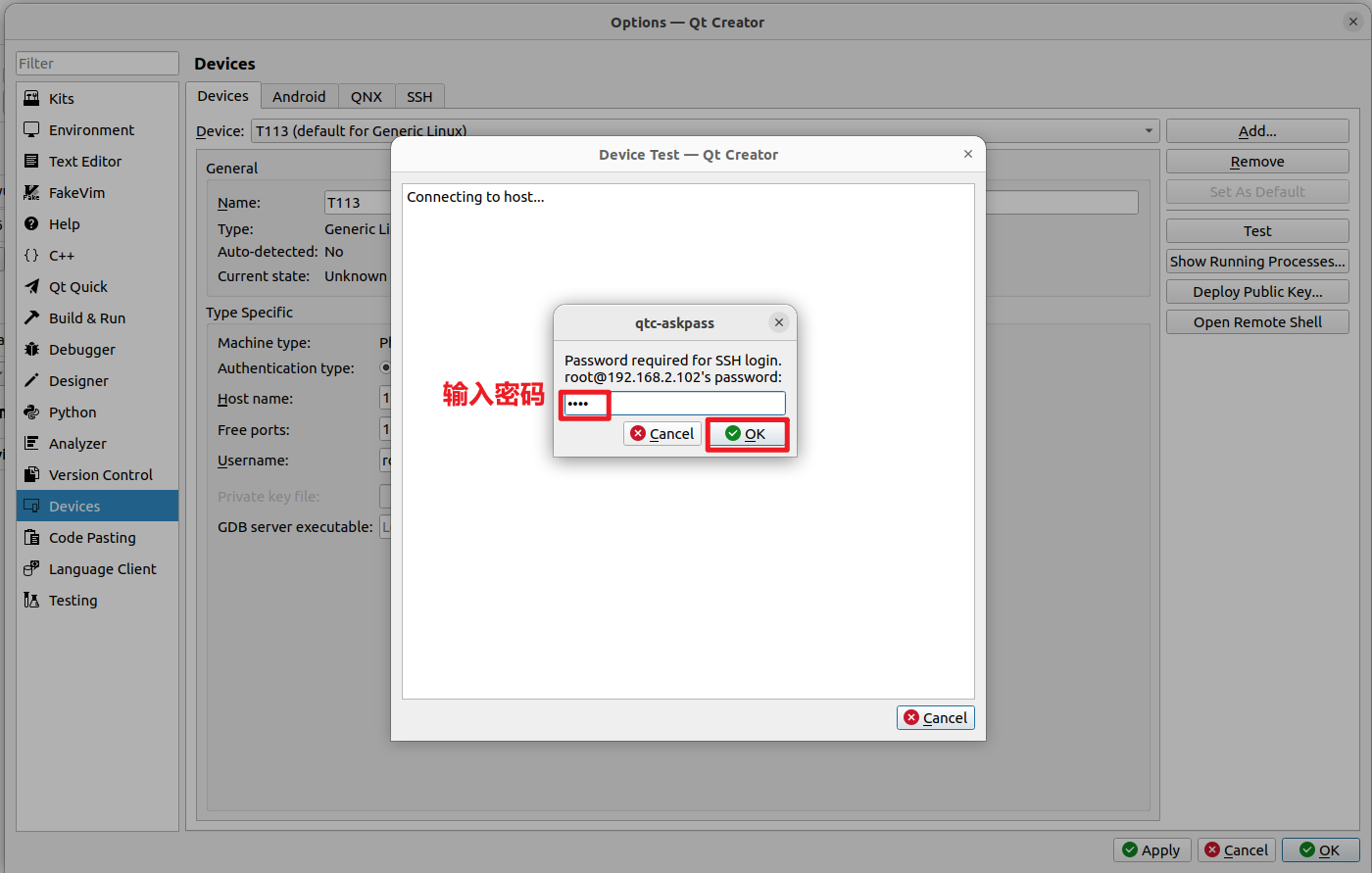Click OK in Options window bottom
Image resolution: width=1372 pixels, height=873 pixels.
pyautogui.click(x=1321, y=849)
